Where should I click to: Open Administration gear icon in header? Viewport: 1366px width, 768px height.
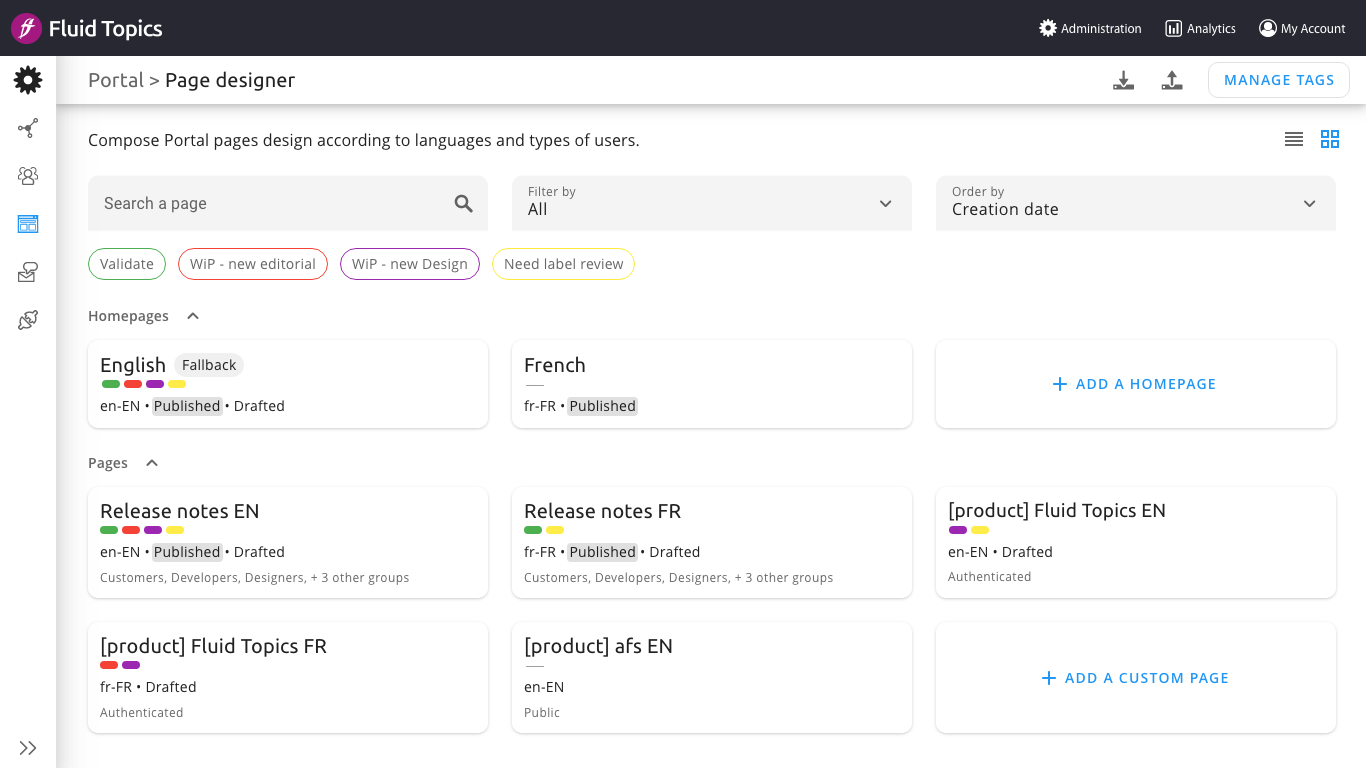tap(1048, 28)
